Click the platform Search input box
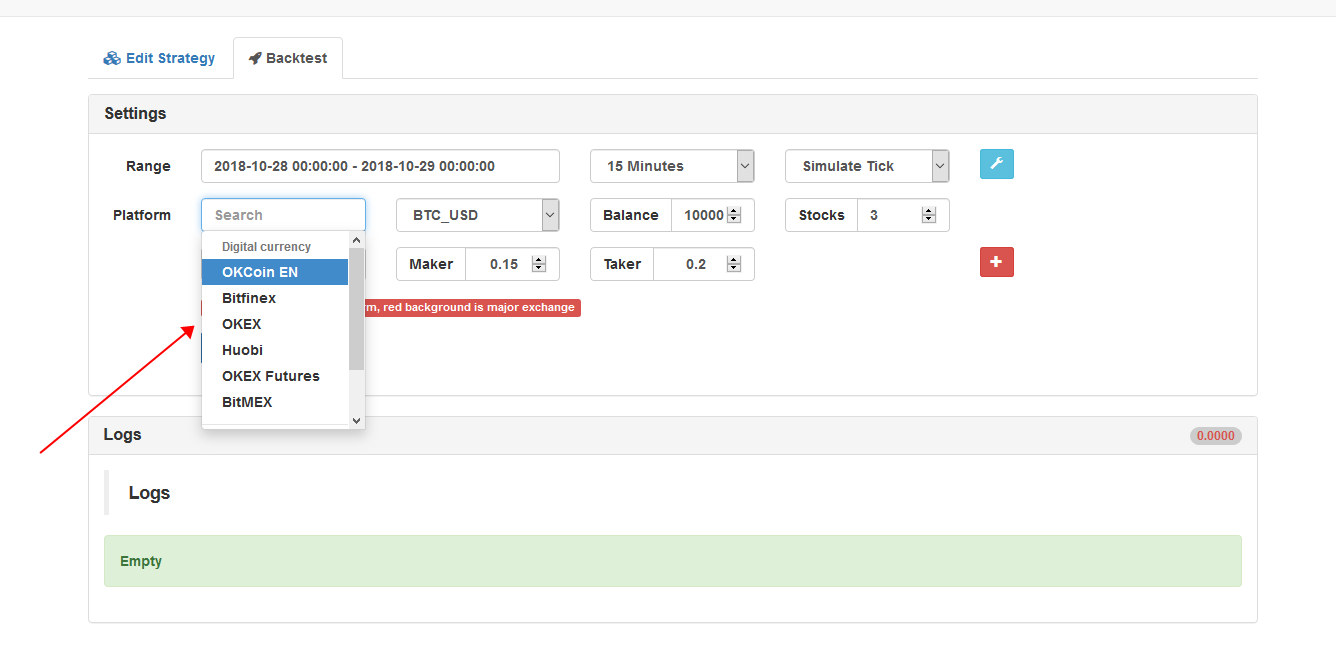 click(x=283, y=215)
